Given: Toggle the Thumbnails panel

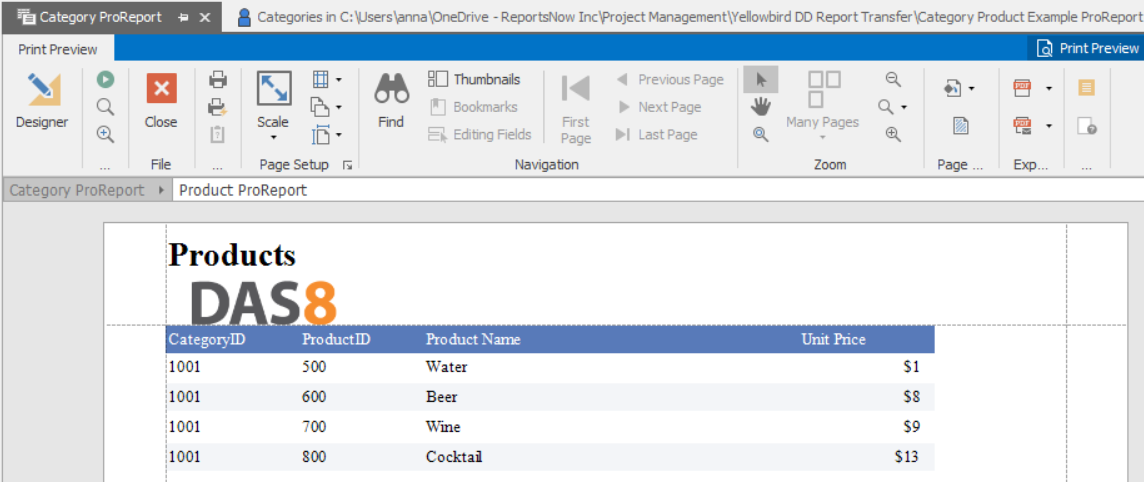Looking at the screenshot, I should (474, 79).
